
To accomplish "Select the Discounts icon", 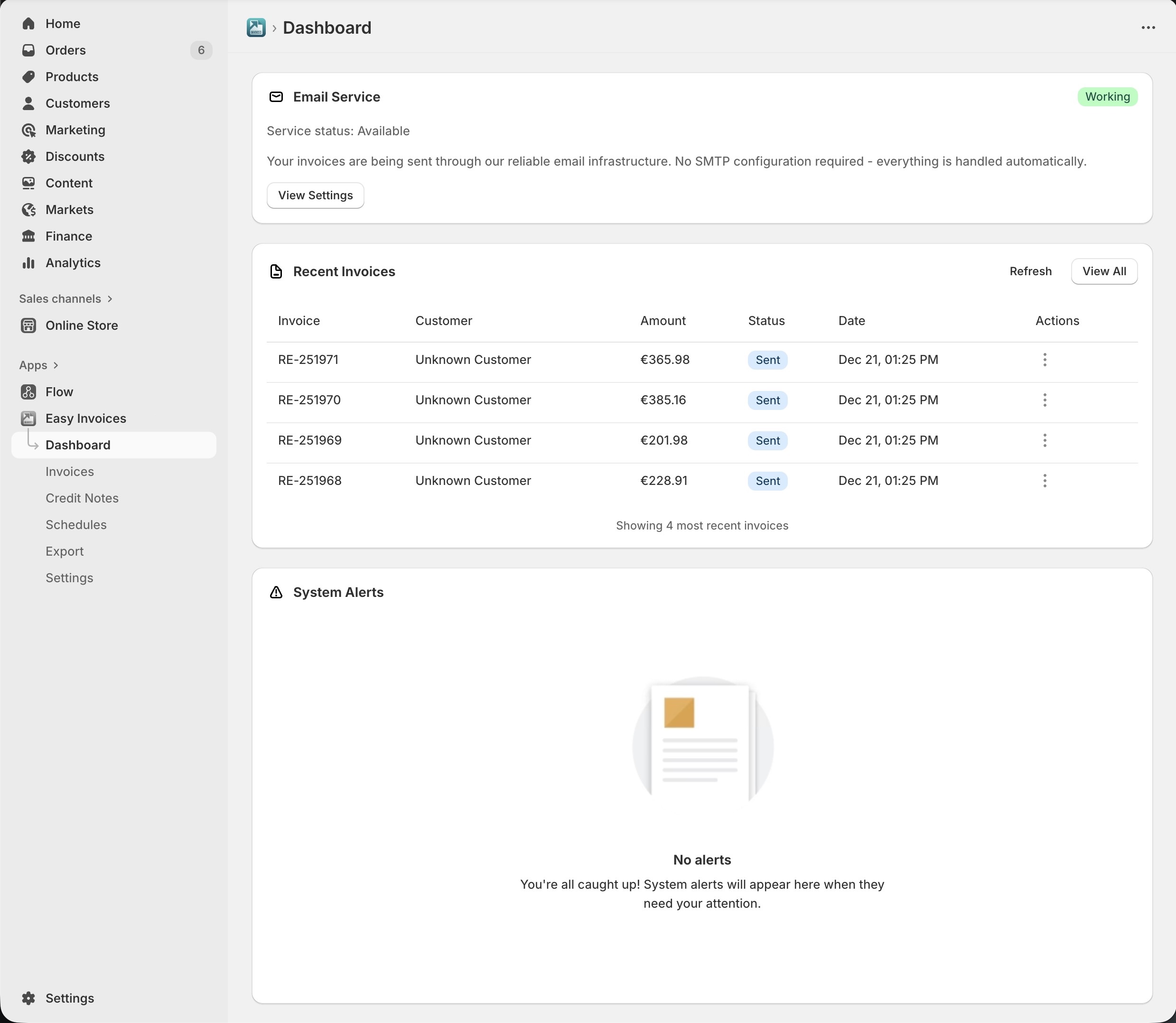I will (28, 156).
